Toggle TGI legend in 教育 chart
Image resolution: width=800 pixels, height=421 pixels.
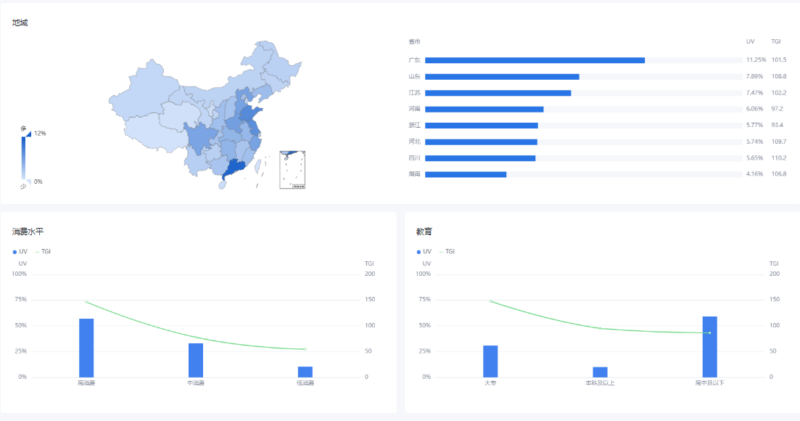tap(447, 252)
